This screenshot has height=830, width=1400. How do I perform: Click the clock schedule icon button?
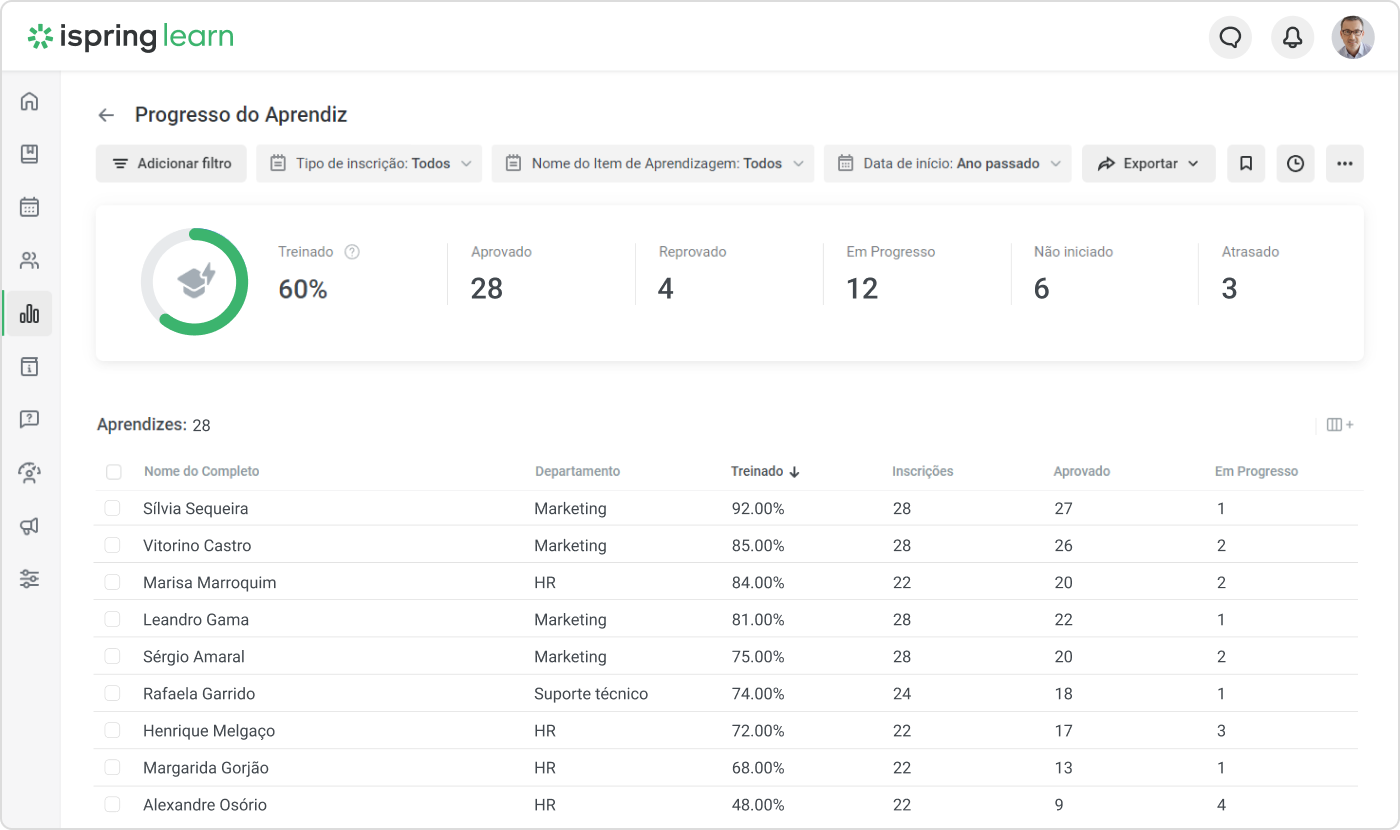point(1295,163)
